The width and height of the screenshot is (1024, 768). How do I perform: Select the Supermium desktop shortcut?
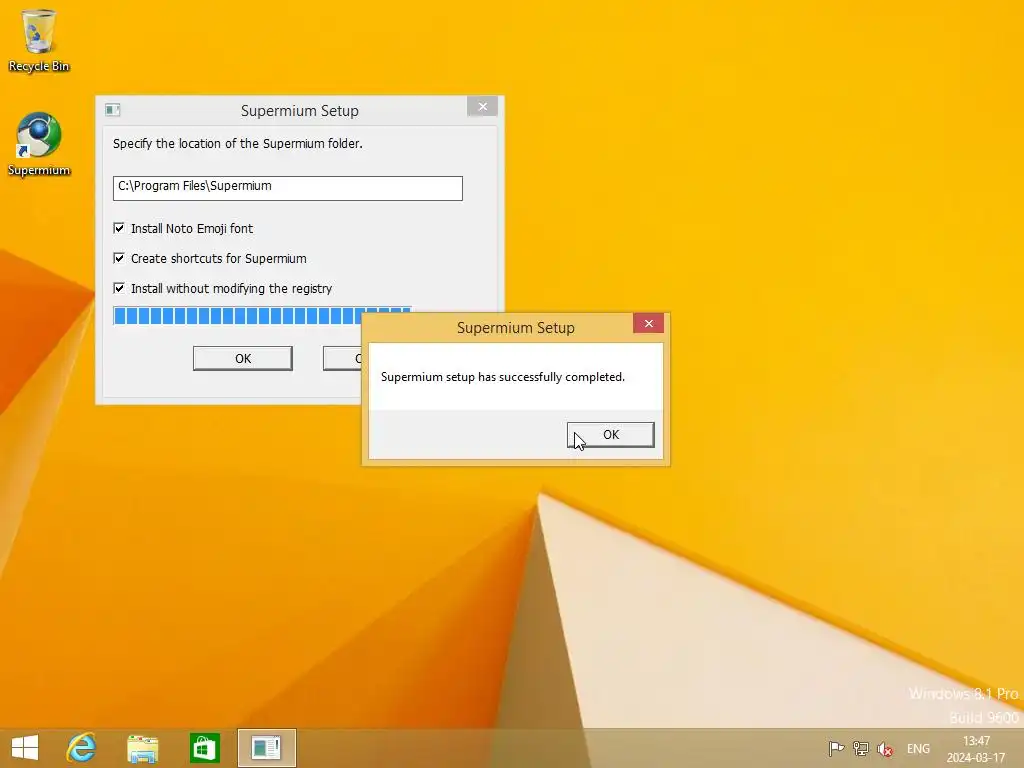click(39, 144)
